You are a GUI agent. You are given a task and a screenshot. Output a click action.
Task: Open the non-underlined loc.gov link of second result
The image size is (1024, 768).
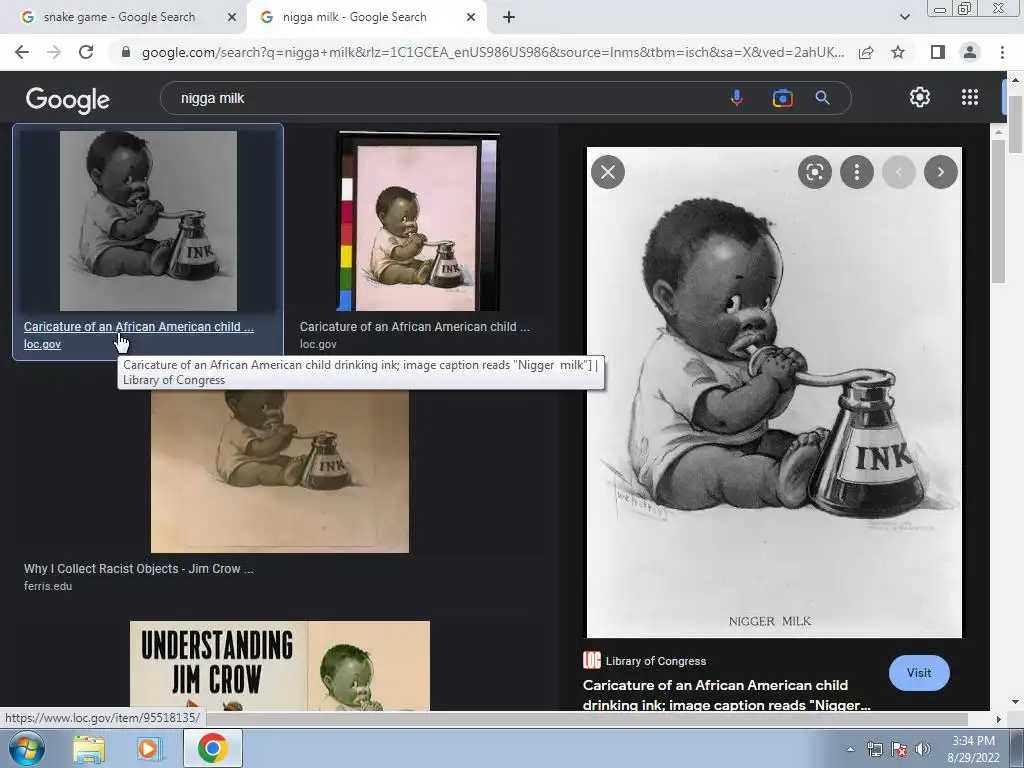tap(318, 344)
